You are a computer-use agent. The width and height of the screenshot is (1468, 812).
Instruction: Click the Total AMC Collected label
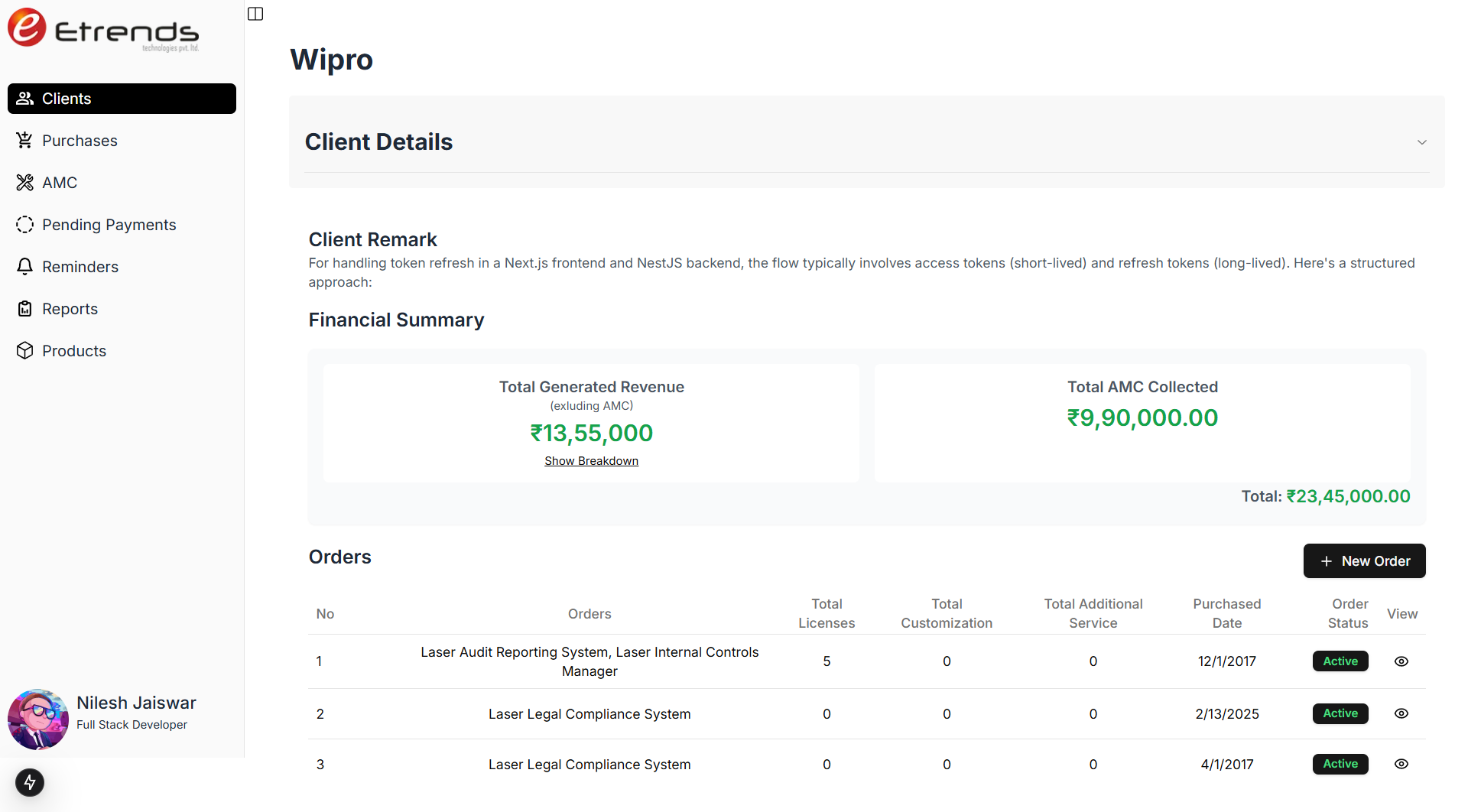(1142, 387)
